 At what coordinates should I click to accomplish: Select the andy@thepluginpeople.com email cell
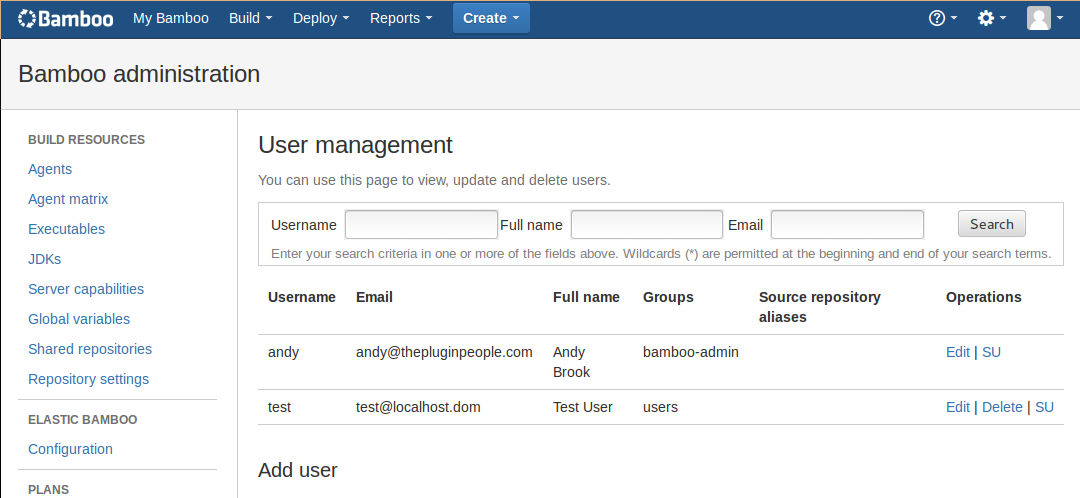444,352
